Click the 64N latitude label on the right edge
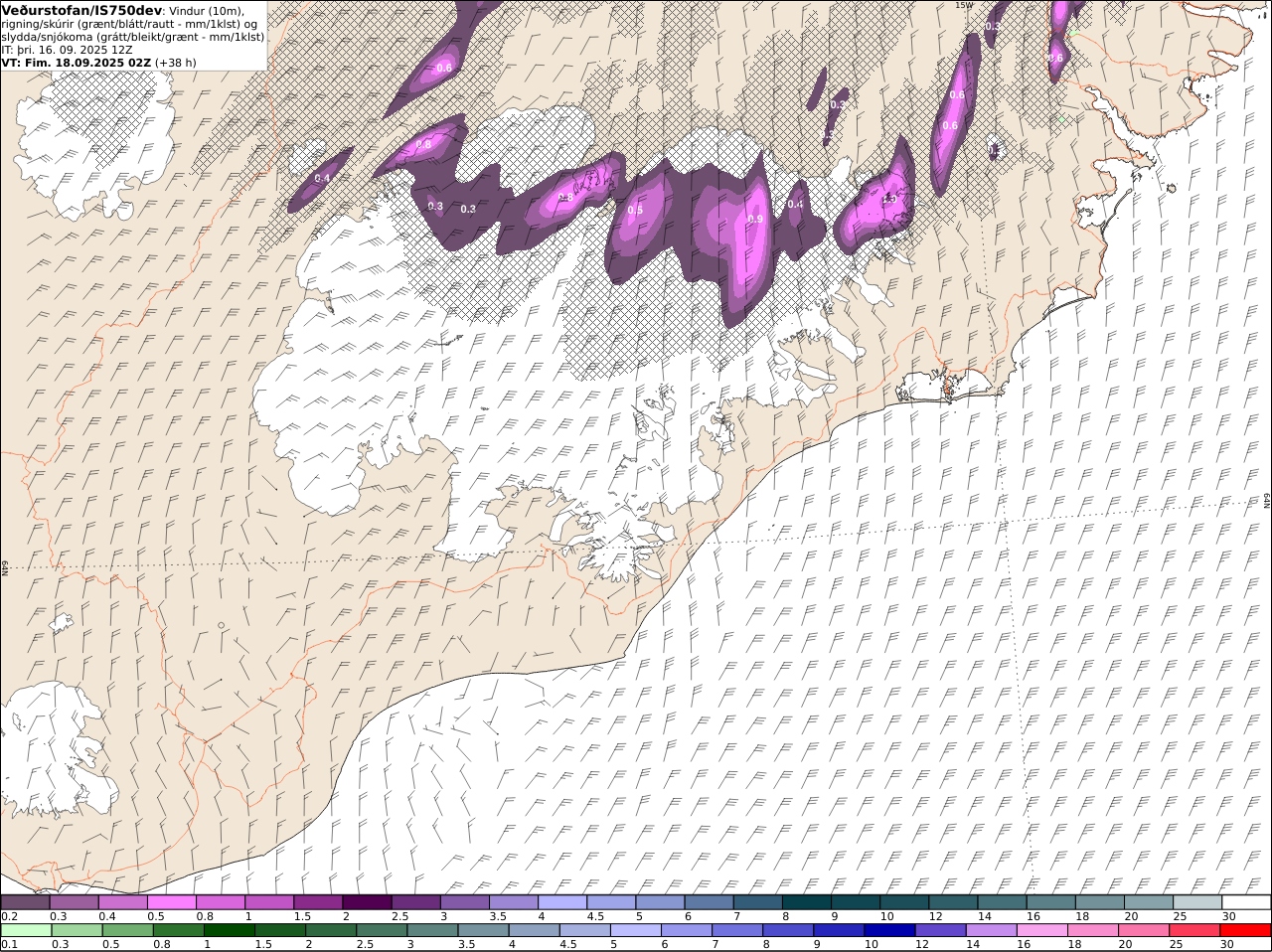This screenshot has width=1272, height=952. [x=1266, y=501]
